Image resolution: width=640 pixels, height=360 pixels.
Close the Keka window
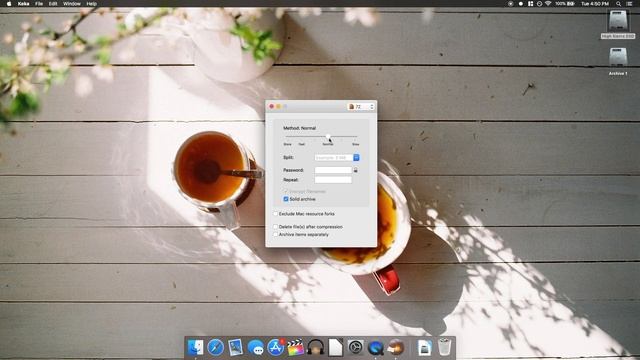[271, 107]
